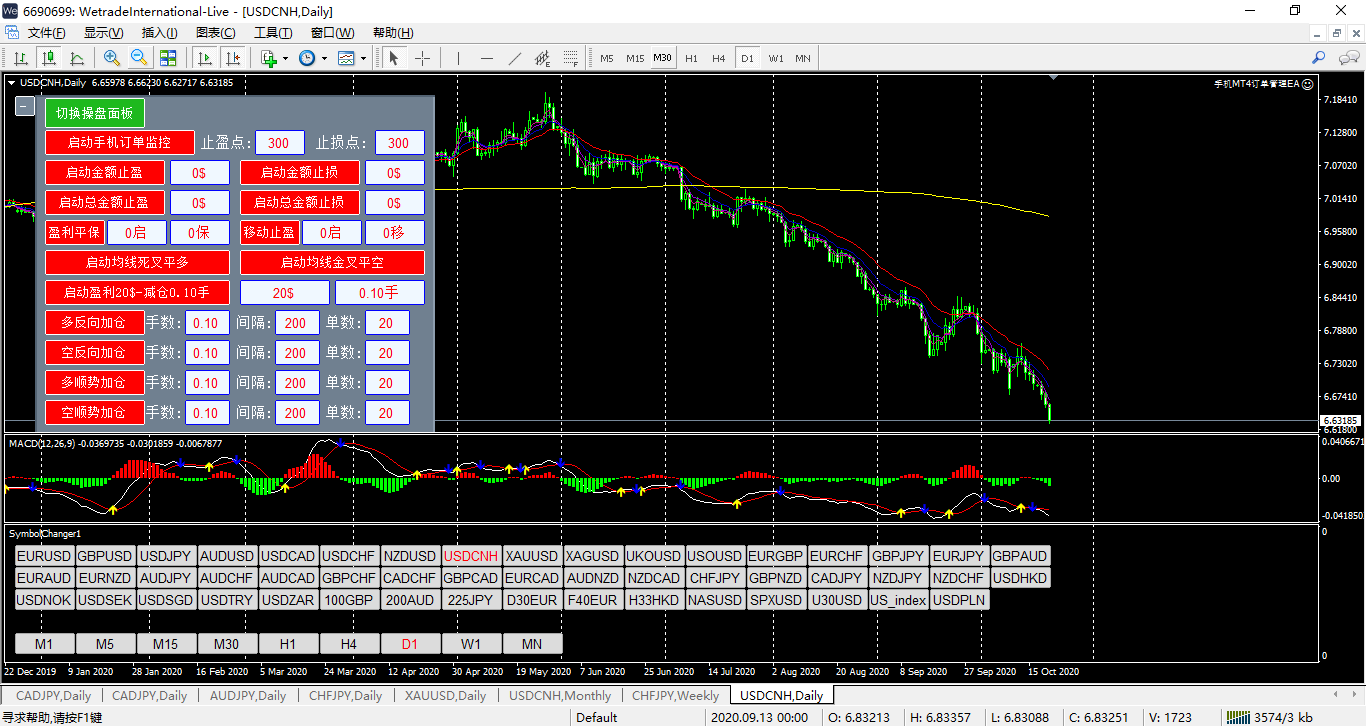Enable the 移动止盈 trailing stop toggle

coord(269,233)
